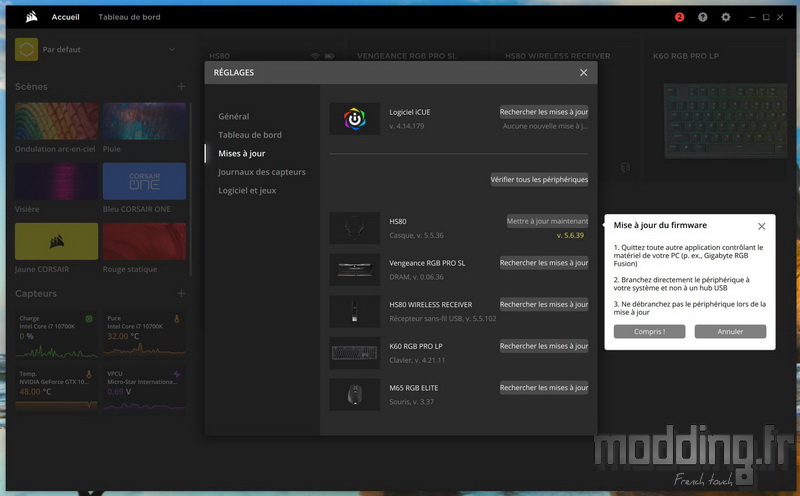Click the Aucune nouvelle mise à jour status
Image resolution: width=800 pixels, height=496 pixels.
545,126
